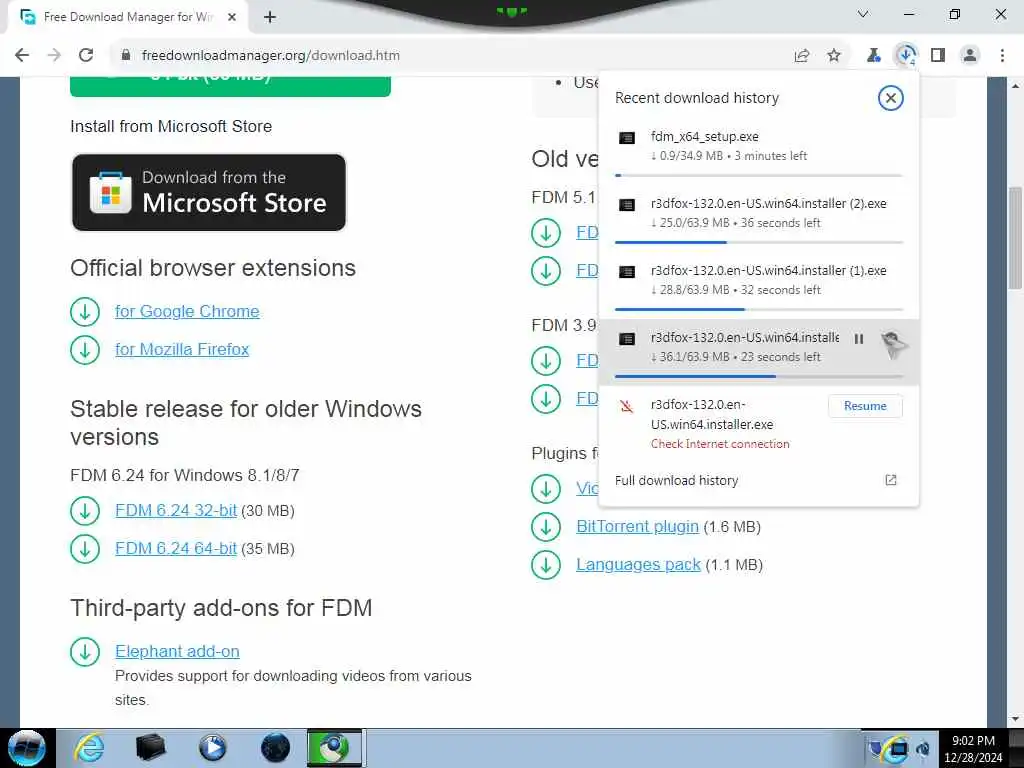Bookmark this page with the star icon
Viewport: 1024px width, 768px height.
tap(834, 56)
